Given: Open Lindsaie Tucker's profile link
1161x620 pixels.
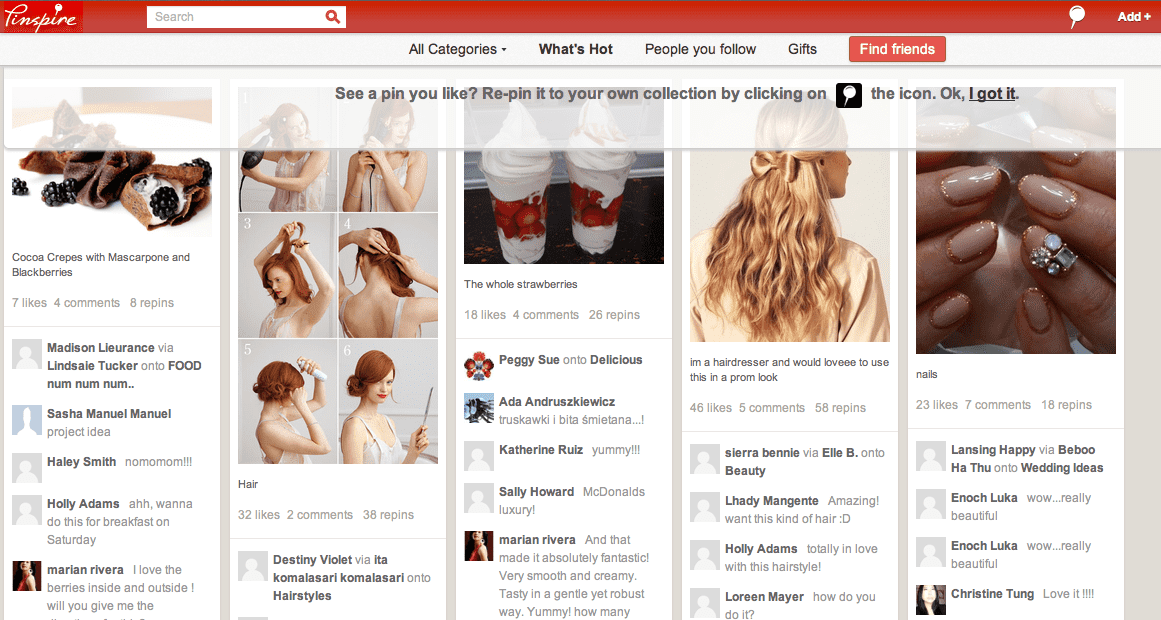Looking at the screenshot, I should tap(93, 366).
